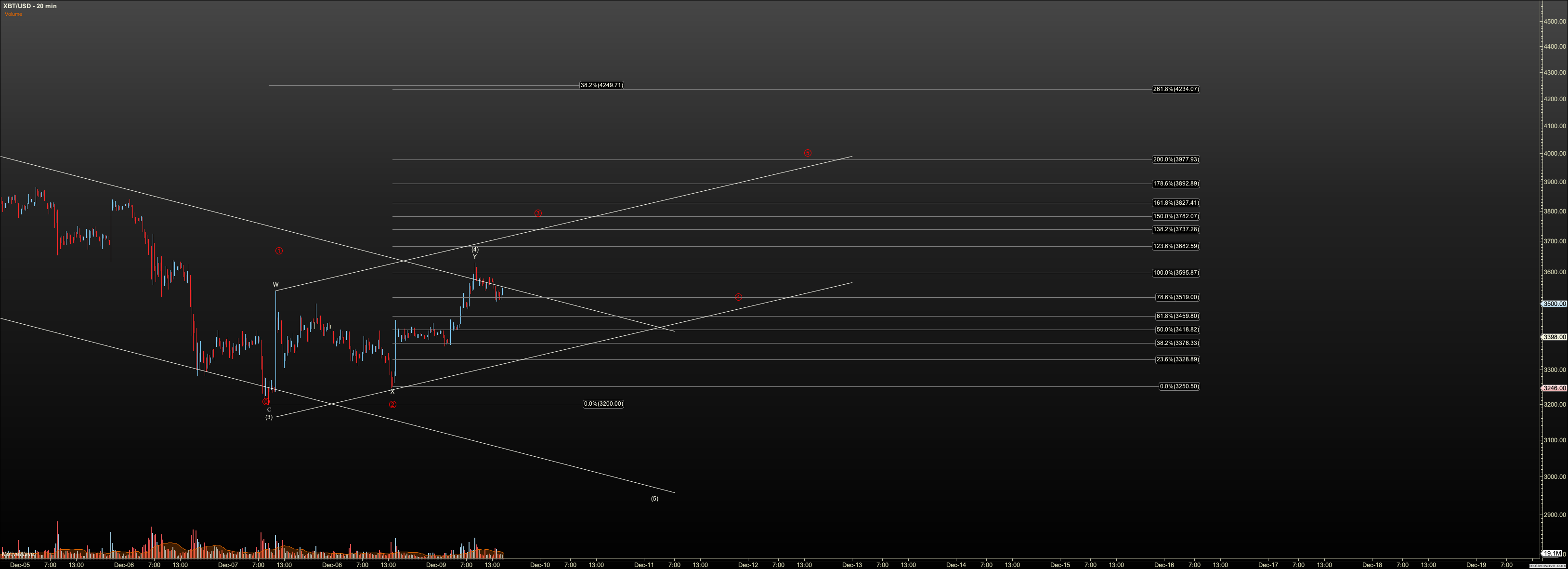The width and height of the screenshot is (1568, 569).
Task: Click the cream 3398.00 price tag
Action: tap(1554, 337)
